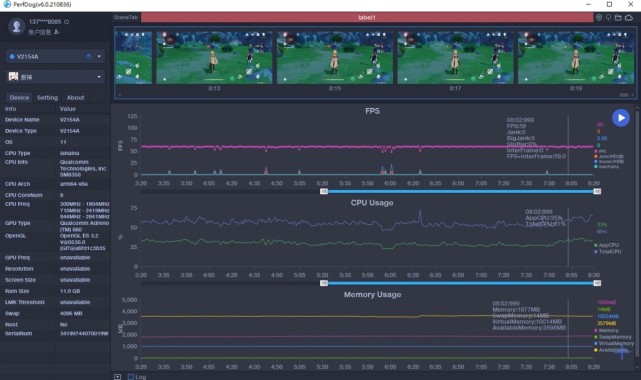The image size is (641, 380).
Task: Click the red label1 scene bar
Action: [x=367, y=17]
